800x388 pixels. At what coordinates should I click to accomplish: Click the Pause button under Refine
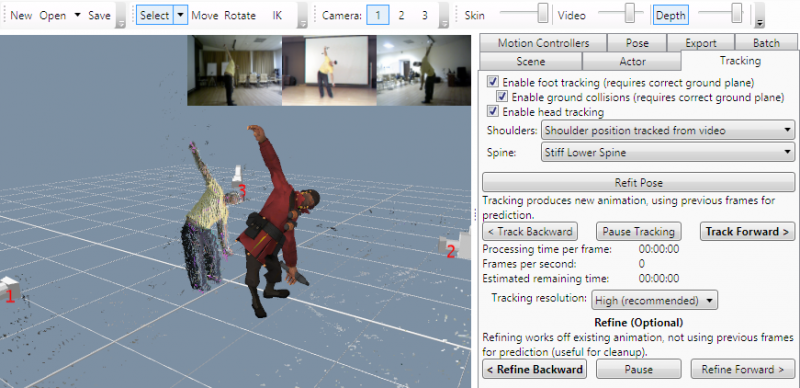click(x=639, y=369)
